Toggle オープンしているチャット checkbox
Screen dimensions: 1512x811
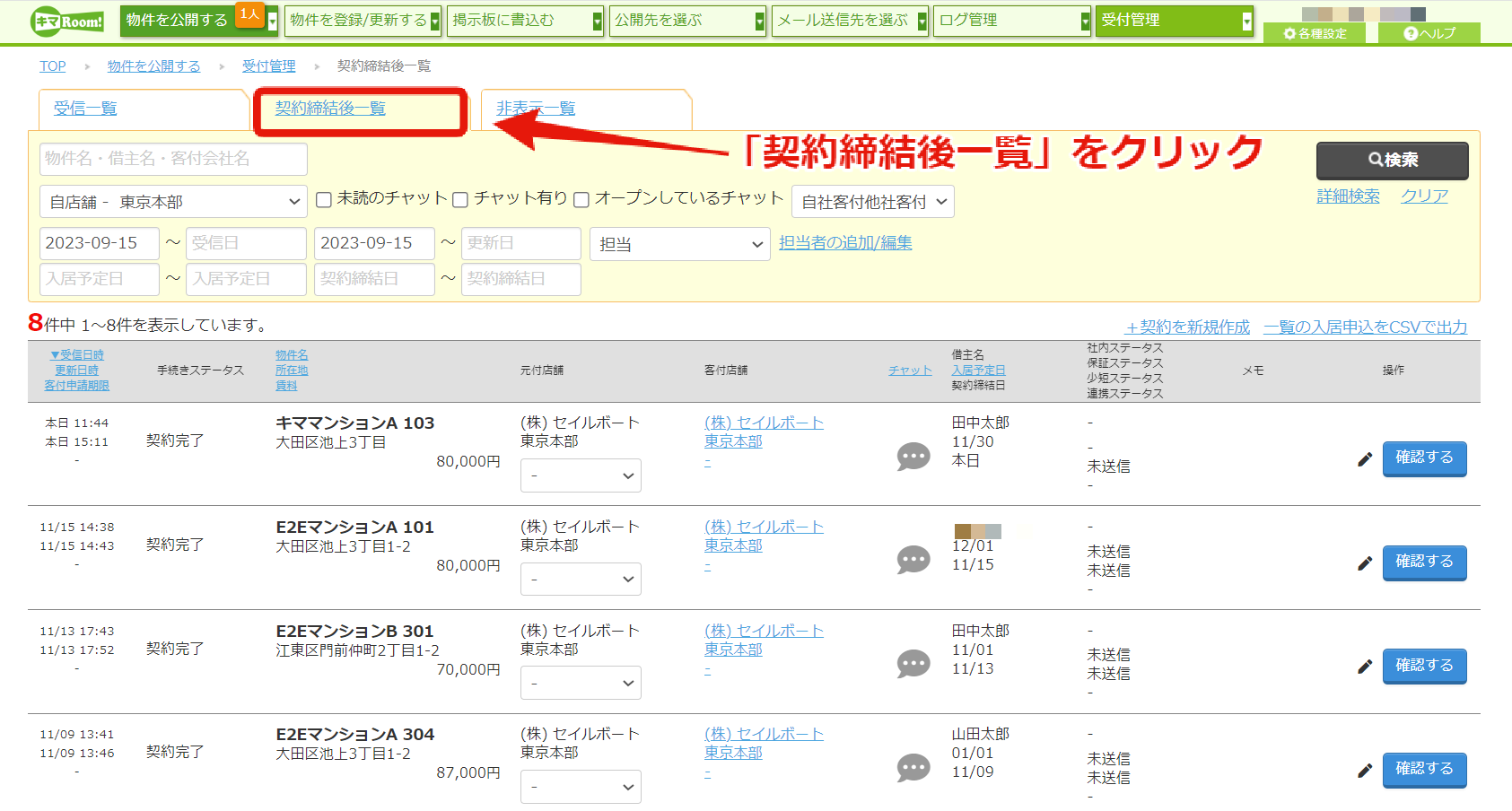click(x=581, y=199)
